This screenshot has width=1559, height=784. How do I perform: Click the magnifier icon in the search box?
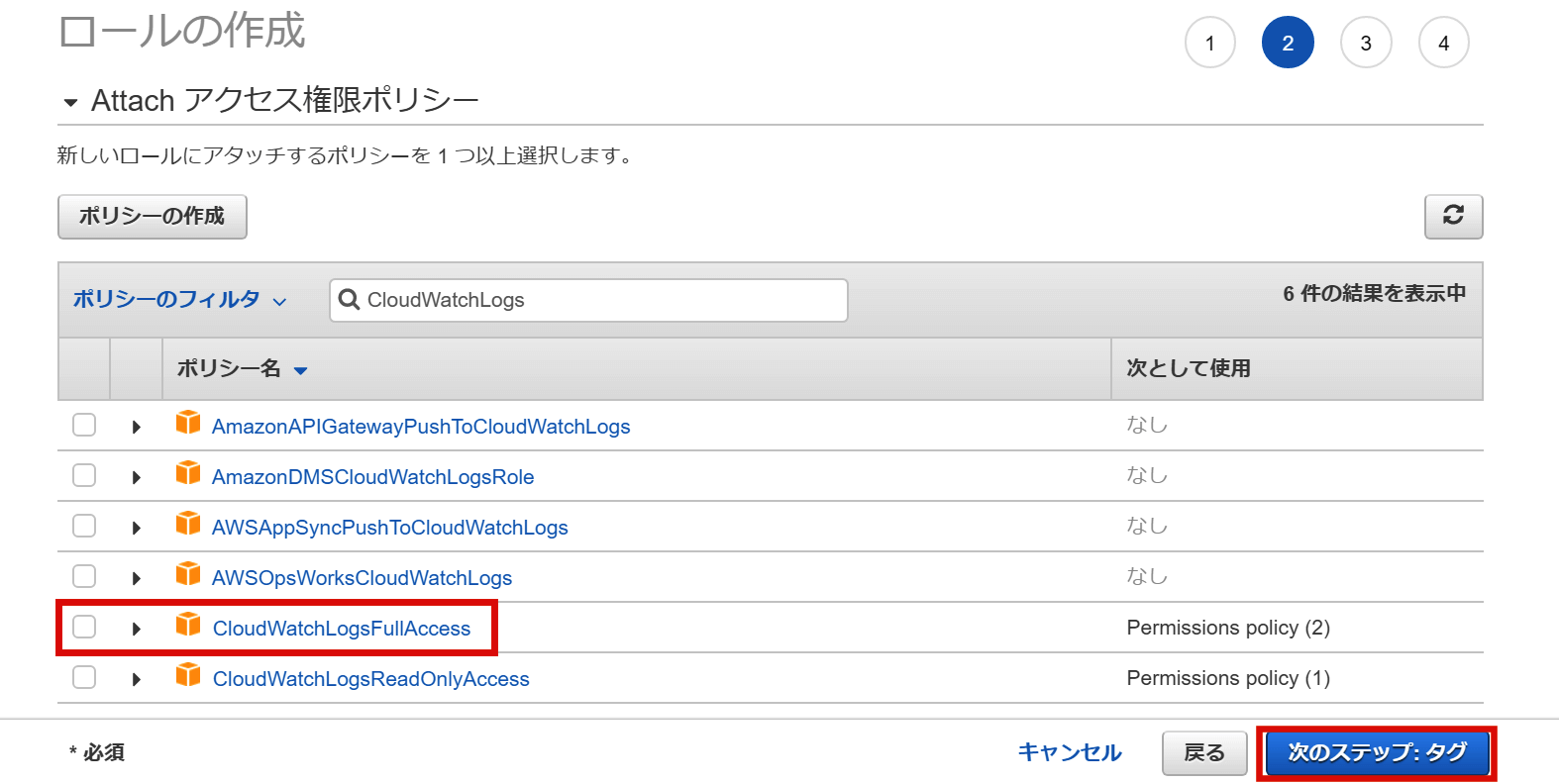tap(349, 300)
